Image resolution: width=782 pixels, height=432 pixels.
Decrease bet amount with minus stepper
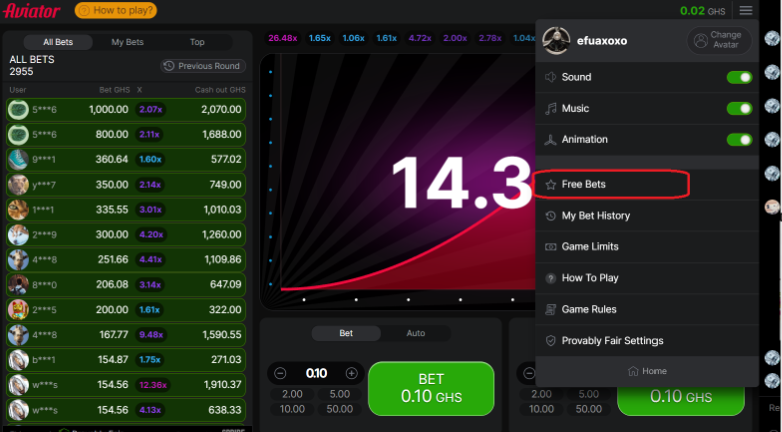[x=281, y=373]
